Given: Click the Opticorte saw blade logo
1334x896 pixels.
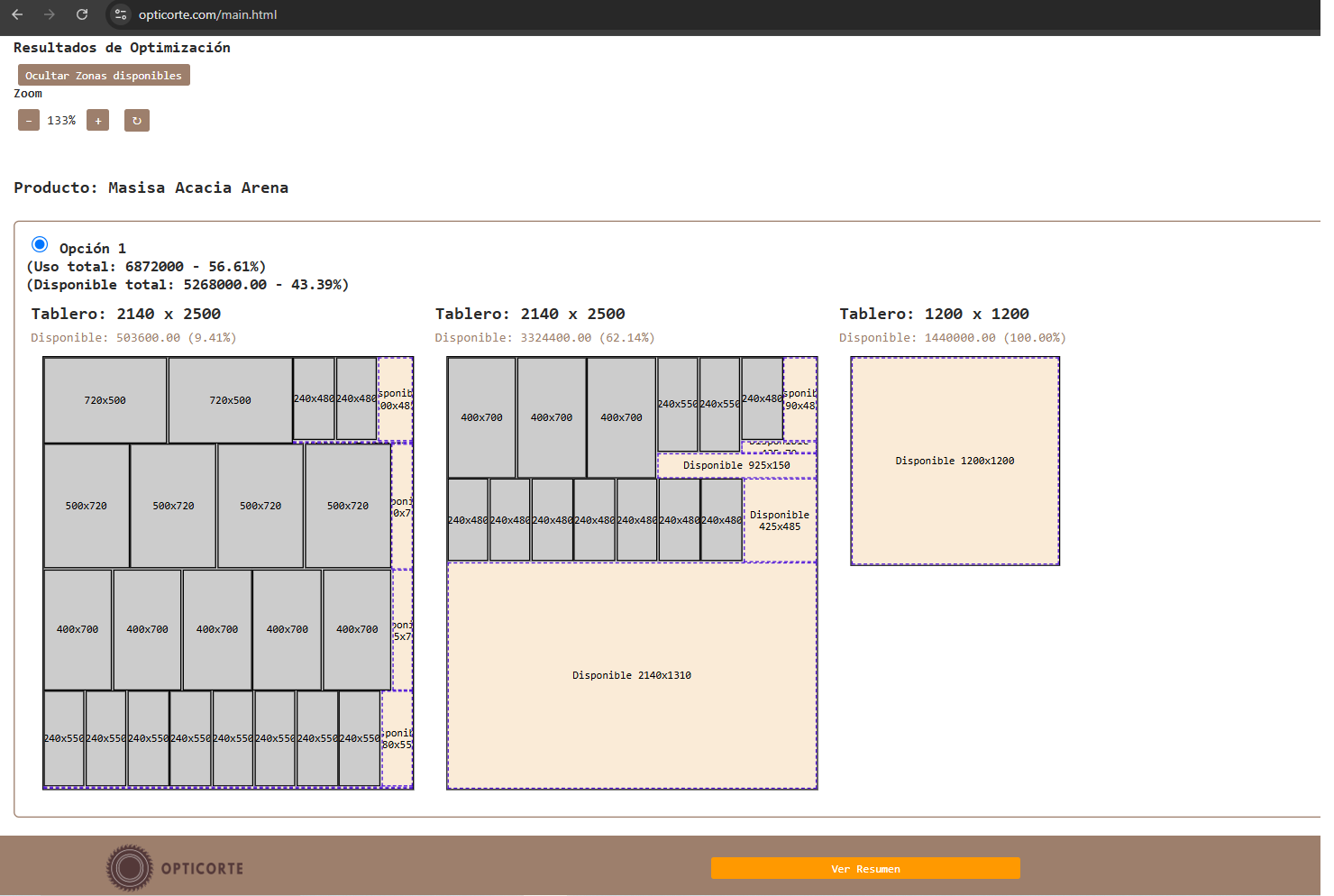Looking at the screenshot, I should [130, 868].
